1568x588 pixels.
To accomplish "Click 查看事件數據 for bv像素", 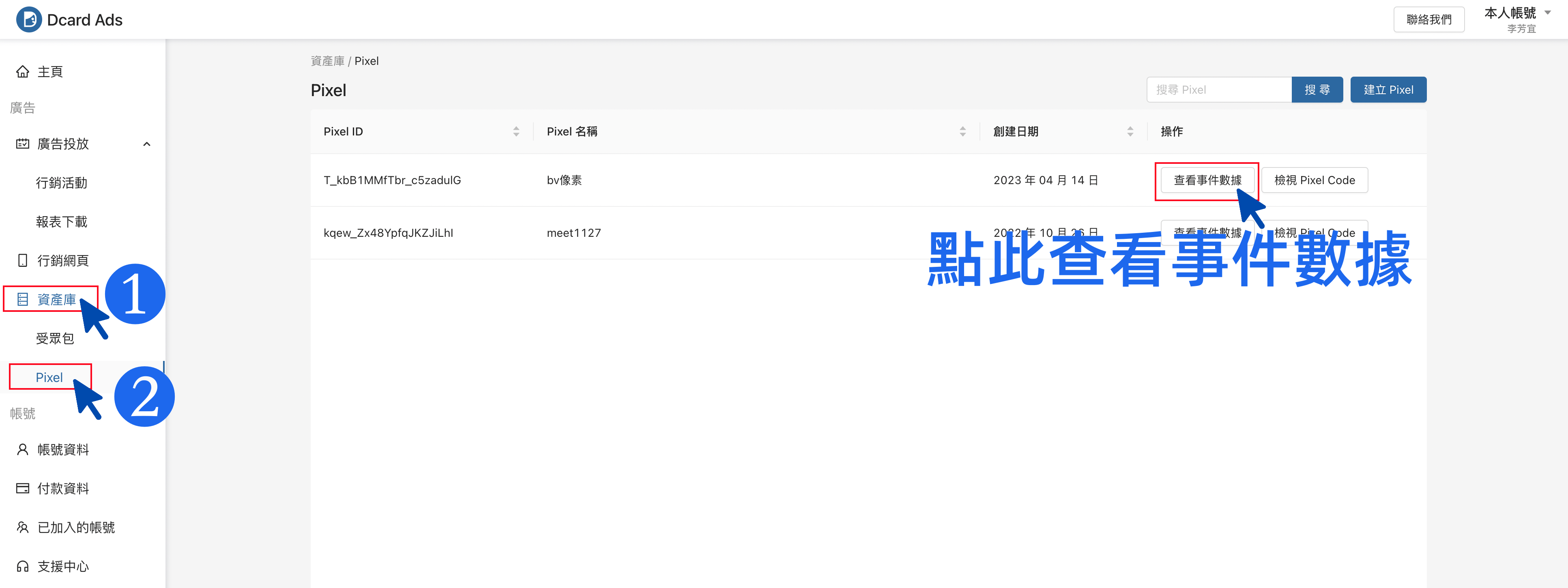I will pos(1207,180).
